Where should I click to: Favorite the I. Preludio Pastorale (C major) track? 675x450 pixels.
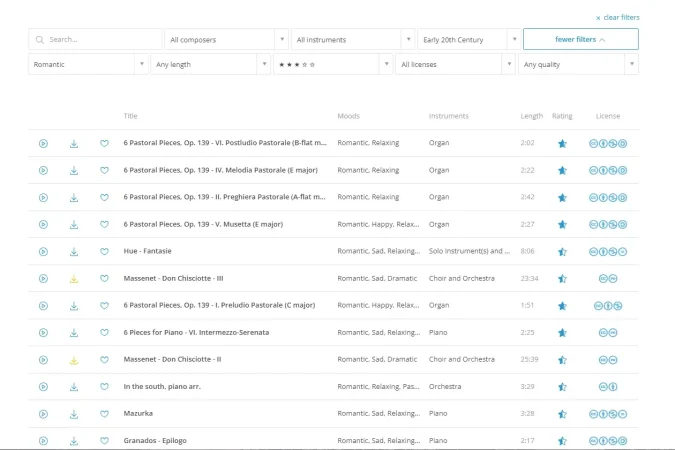tap(104, 305)
